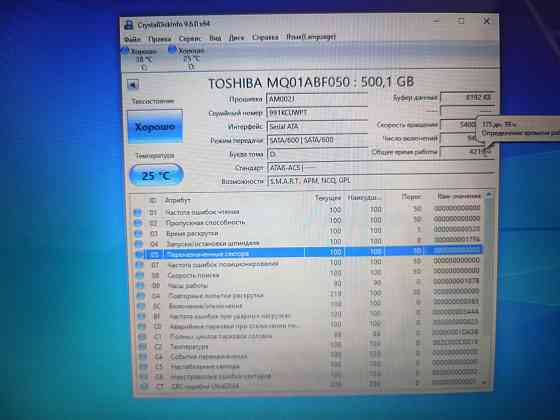
Task: Maximize the CrystalDiskInfo window
Action: (461, 21)
